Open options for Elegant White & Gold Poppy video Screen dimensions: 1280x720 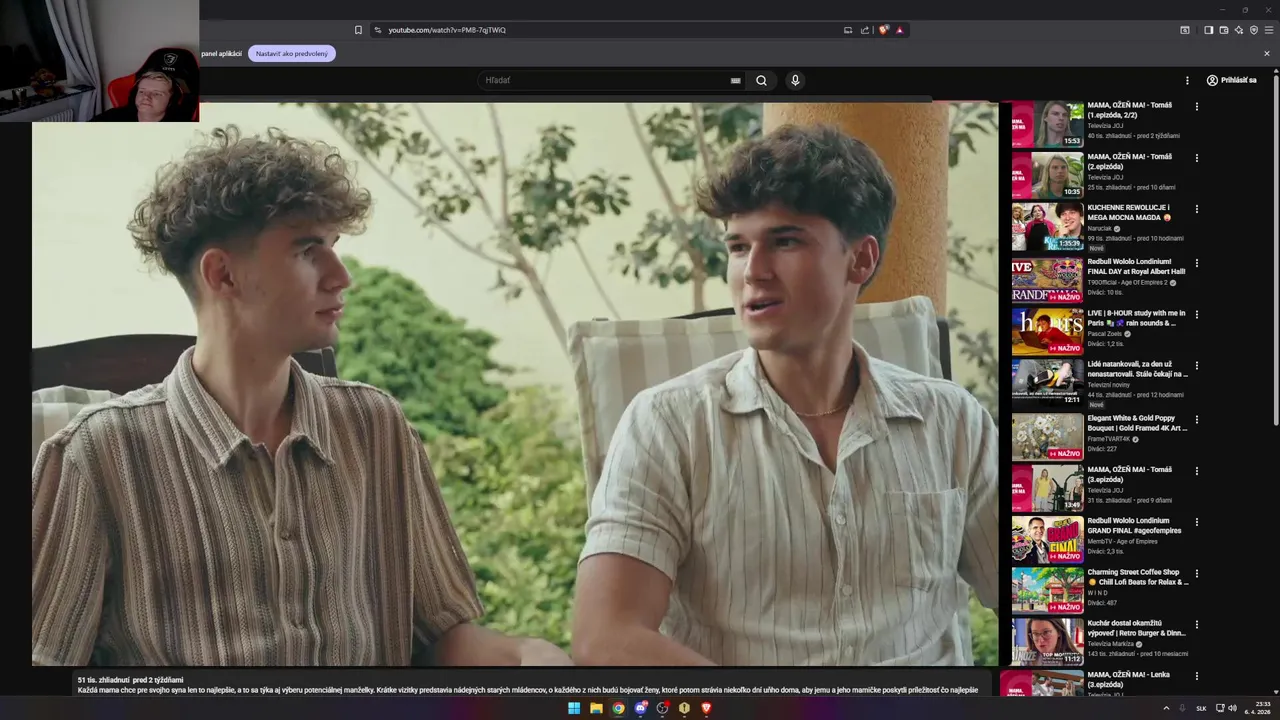pyautogui.click(x=1196, y=419)
